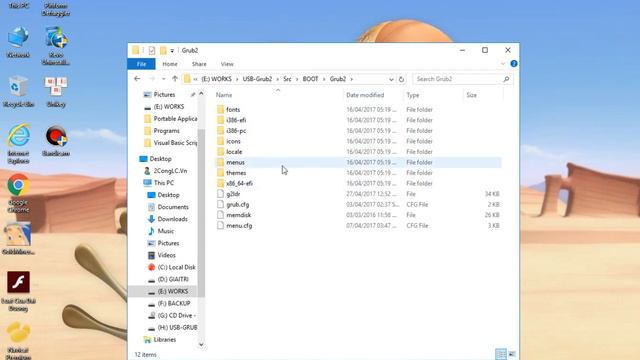Select the locale folder
Viewport: 640px width, 360px height.
coord(234,152)
